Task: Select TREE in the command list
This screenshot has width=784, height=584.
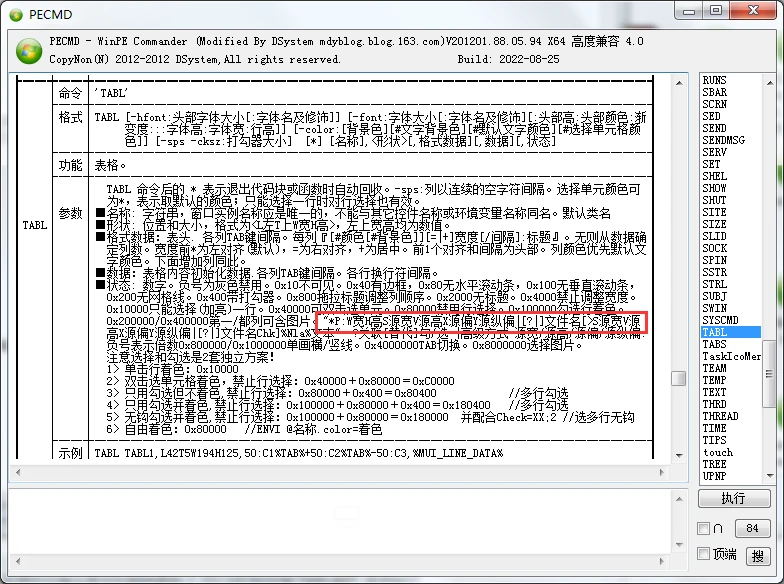Action: pos(714,464)
